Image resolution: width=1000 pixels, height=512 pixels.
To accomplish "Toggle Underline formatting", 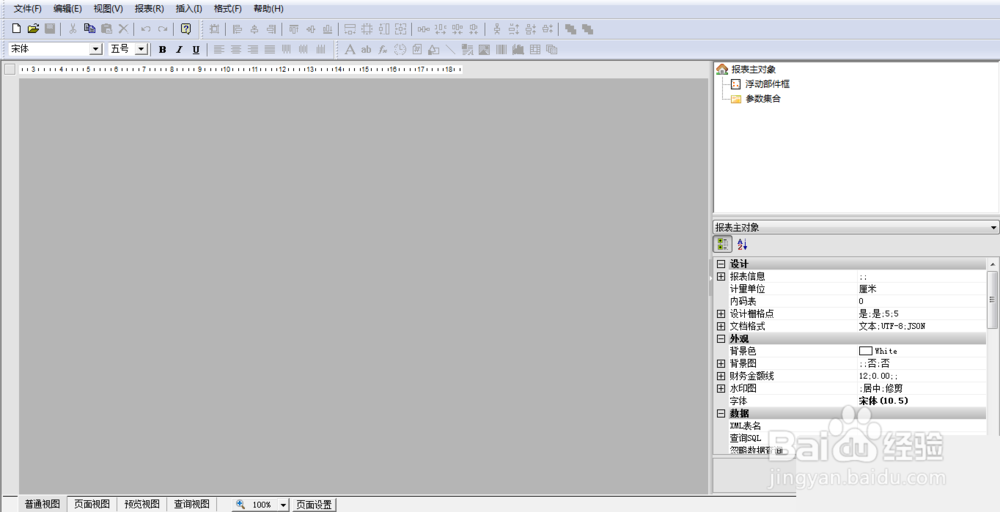I will click(196, 49).
